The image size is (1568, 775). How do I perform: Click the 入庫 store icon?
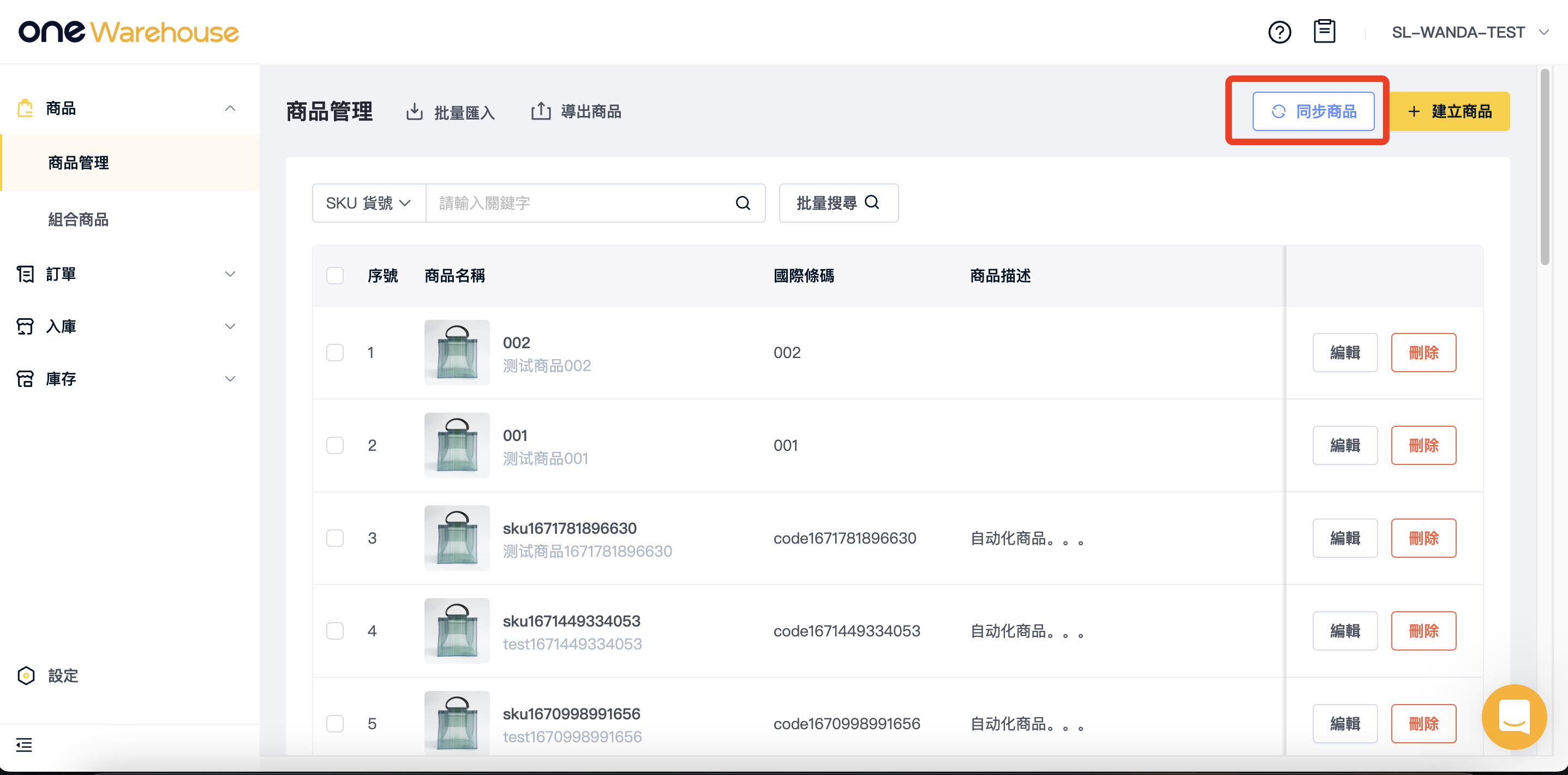click(25, 326)
